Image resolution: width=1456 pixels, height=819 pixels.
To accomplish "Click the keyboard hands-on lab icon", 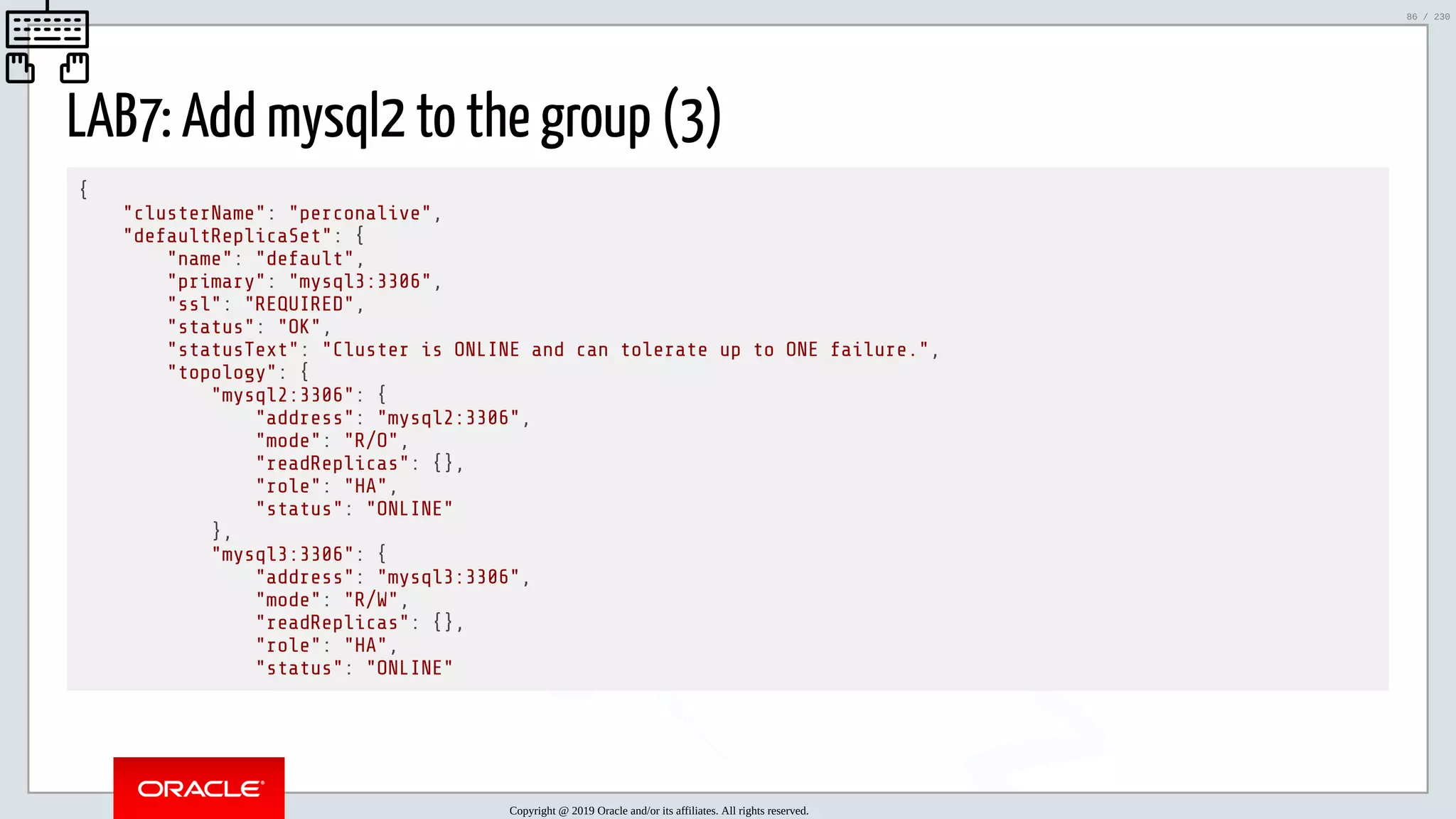I will pyautogui.click(x=47, y=43).
